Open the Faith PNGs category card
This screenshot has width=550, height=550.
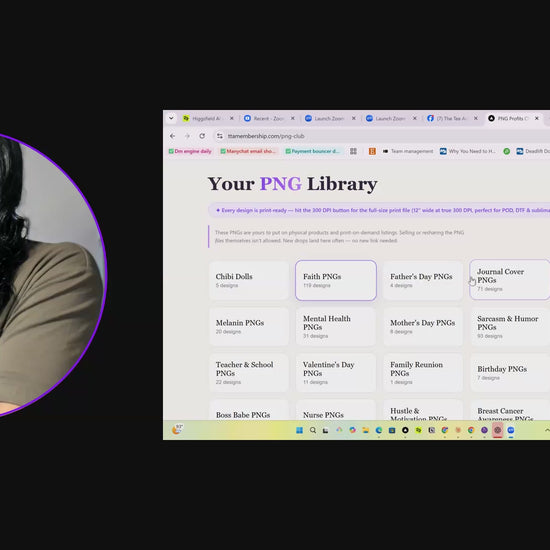[336, 280]
